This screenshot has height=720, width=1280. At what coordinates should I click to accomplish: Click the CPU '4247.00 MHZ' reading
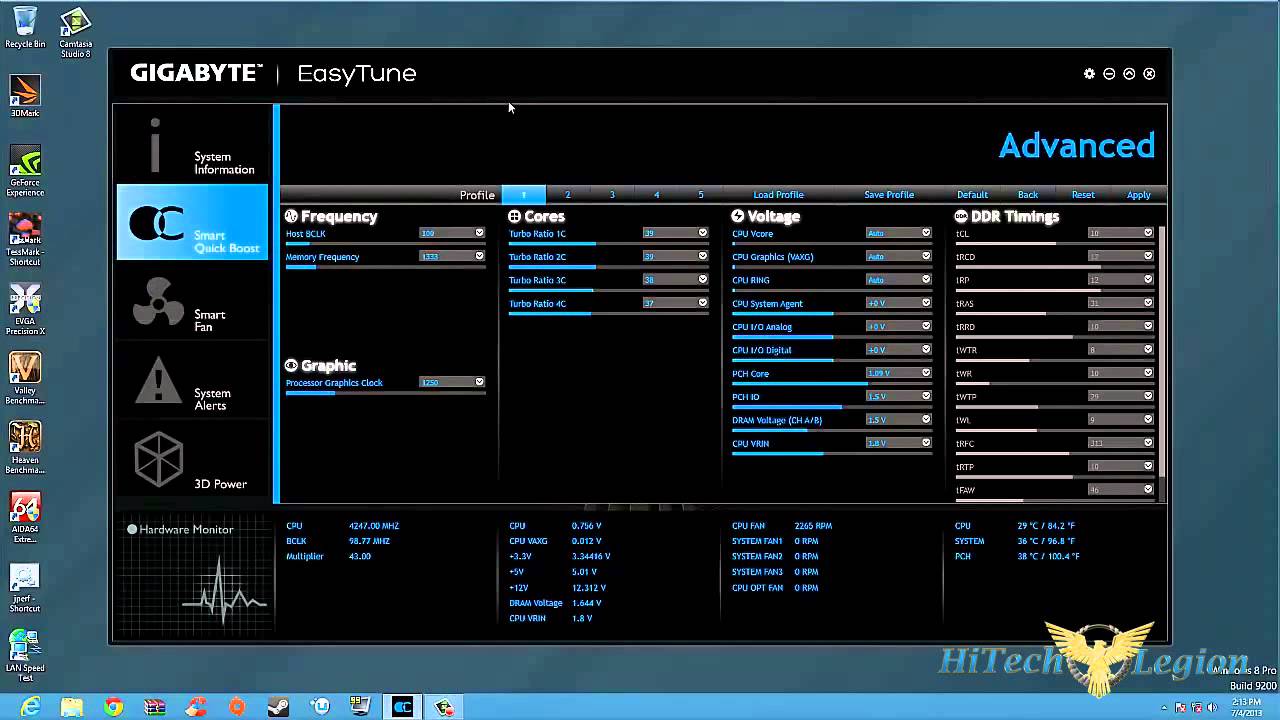pyautogui.click(x=374, y=526)
